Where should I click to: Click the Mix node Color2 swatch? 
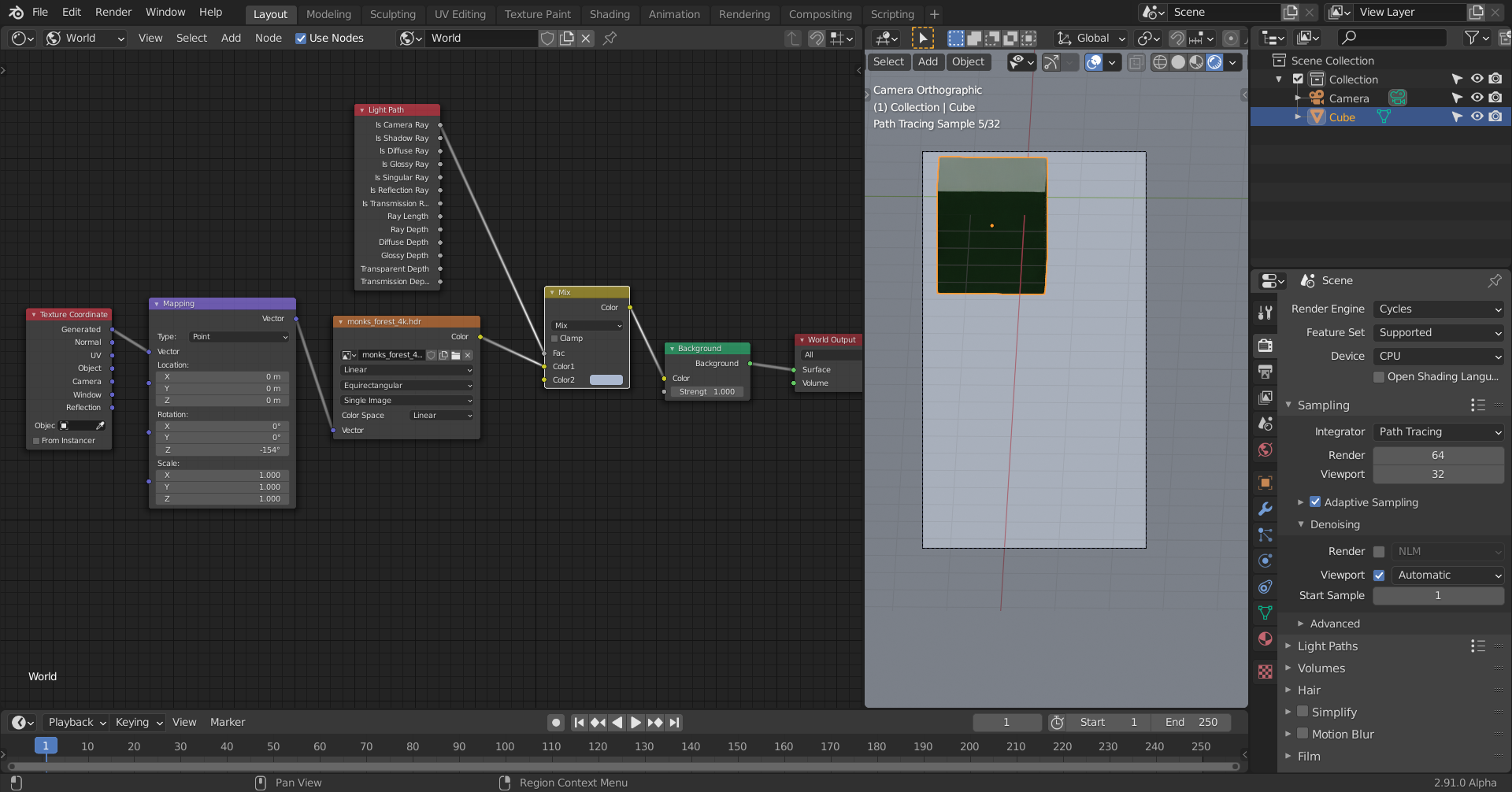[606, 379]
